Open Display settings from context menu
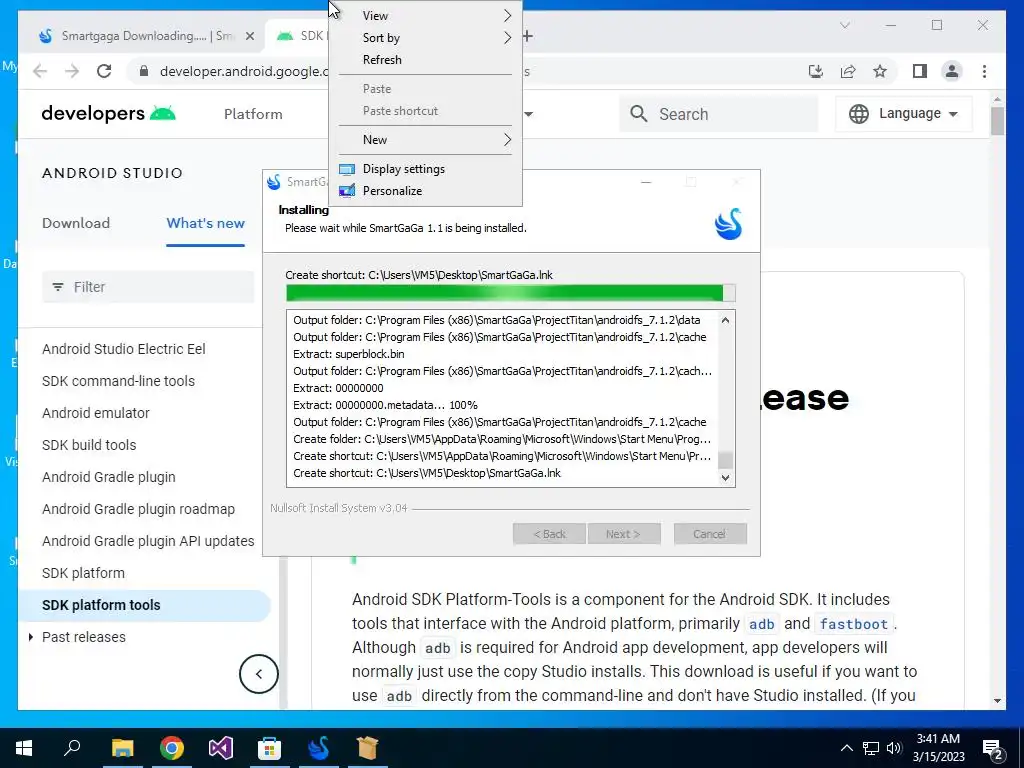 click(x=425, y=169)
